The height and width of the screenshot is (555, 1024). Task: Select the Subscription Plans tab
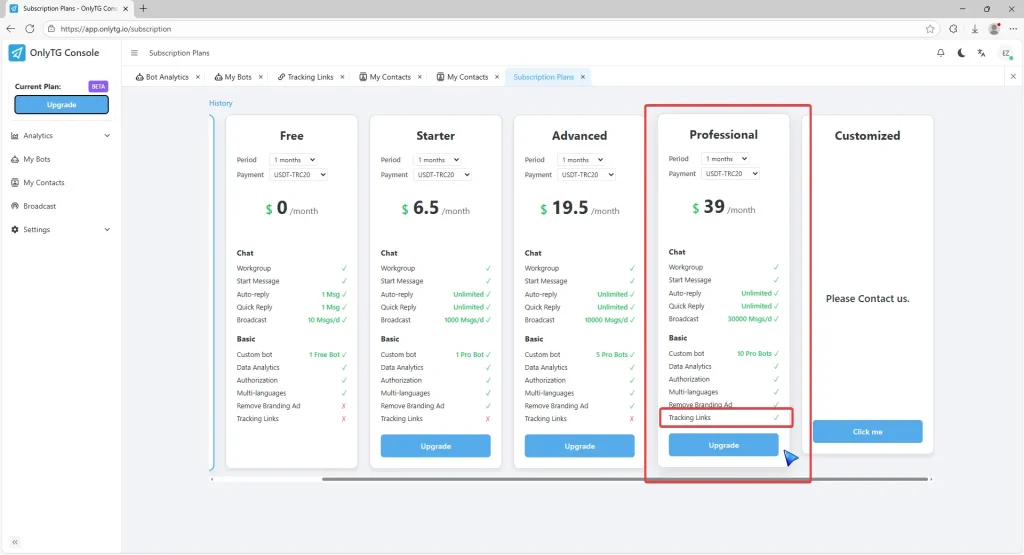[543, 77]
